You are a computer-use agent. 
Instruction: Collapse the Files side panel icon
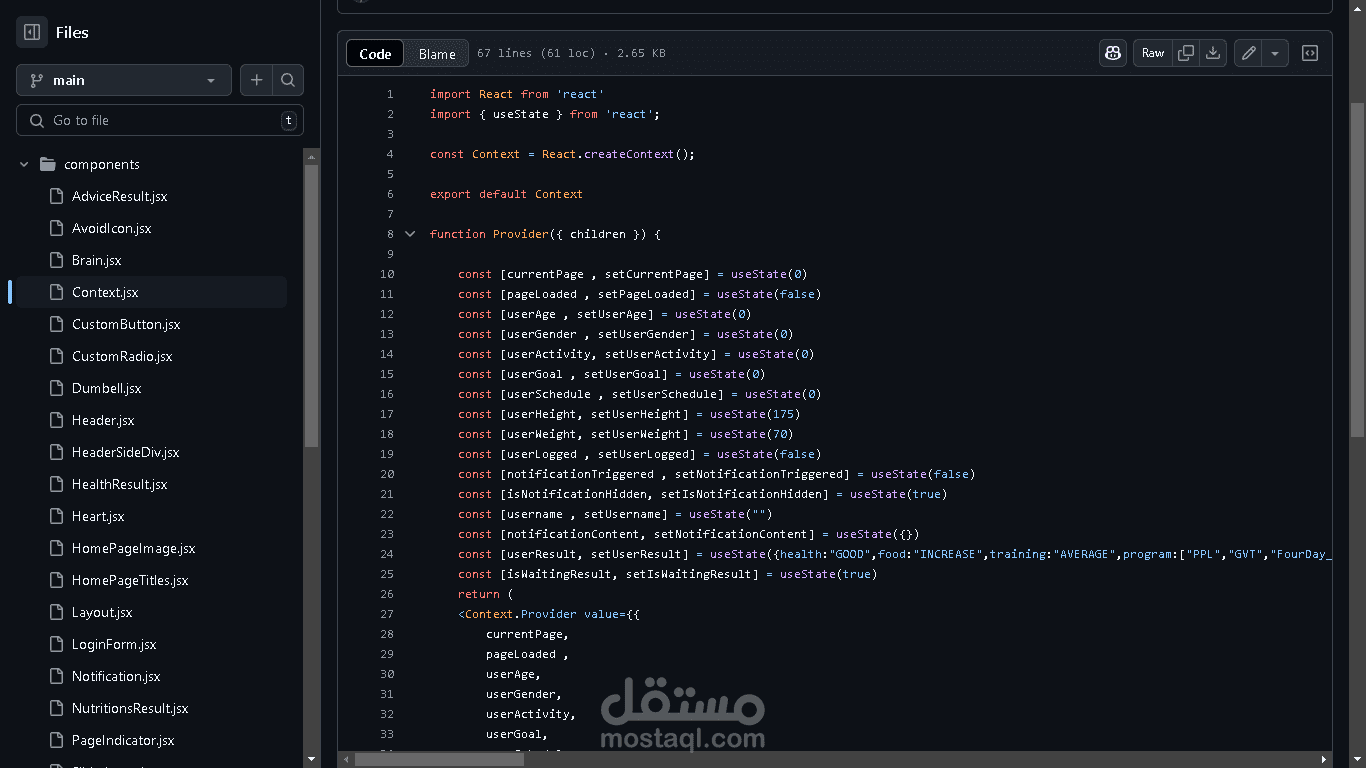32,32
